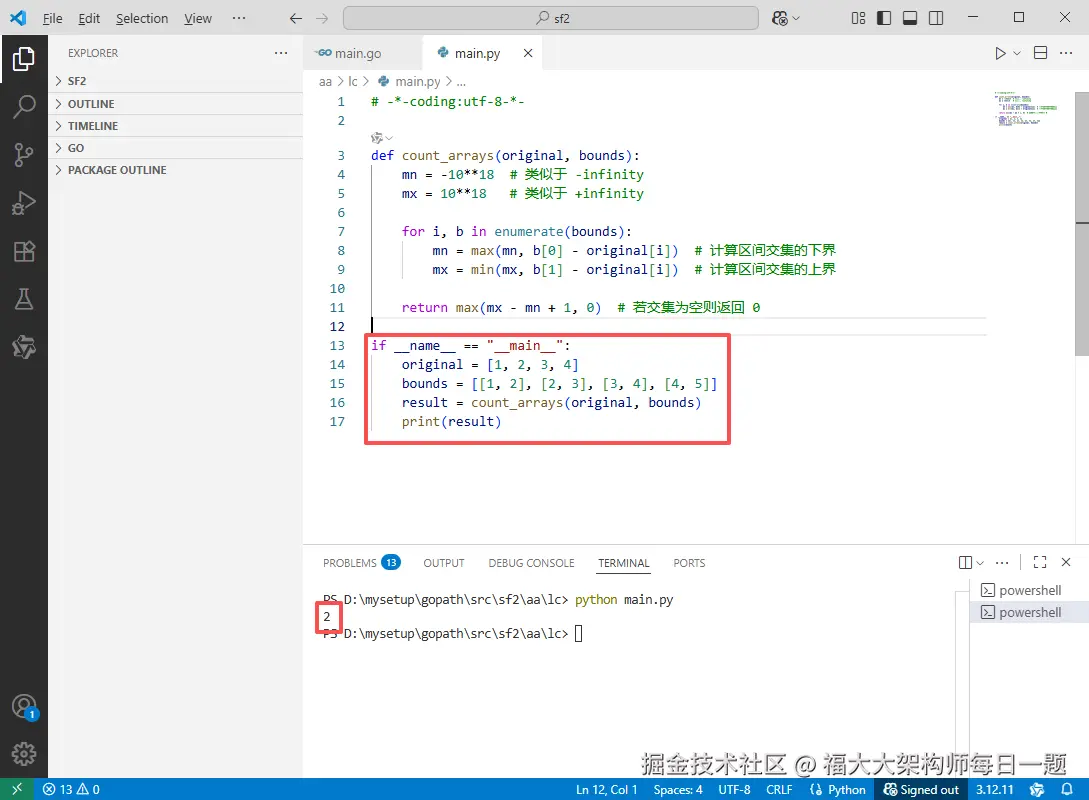This screenshot has height=800, width=1089.
Task: Expand the OUTLINE section
Action: click(176, 103)
